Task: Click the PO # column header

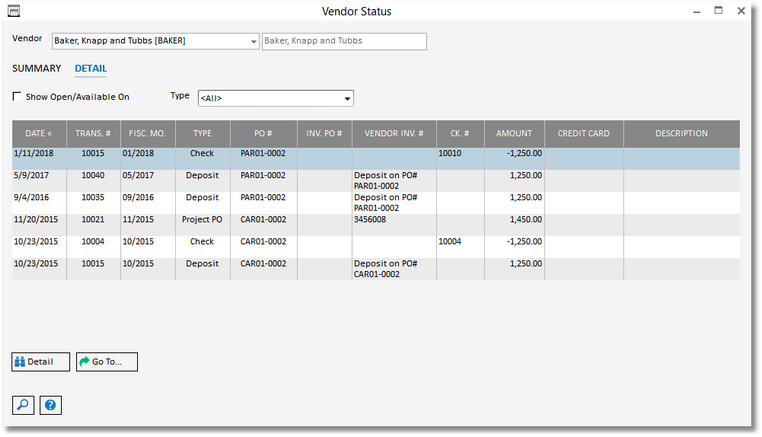Action: click(263, 134)
